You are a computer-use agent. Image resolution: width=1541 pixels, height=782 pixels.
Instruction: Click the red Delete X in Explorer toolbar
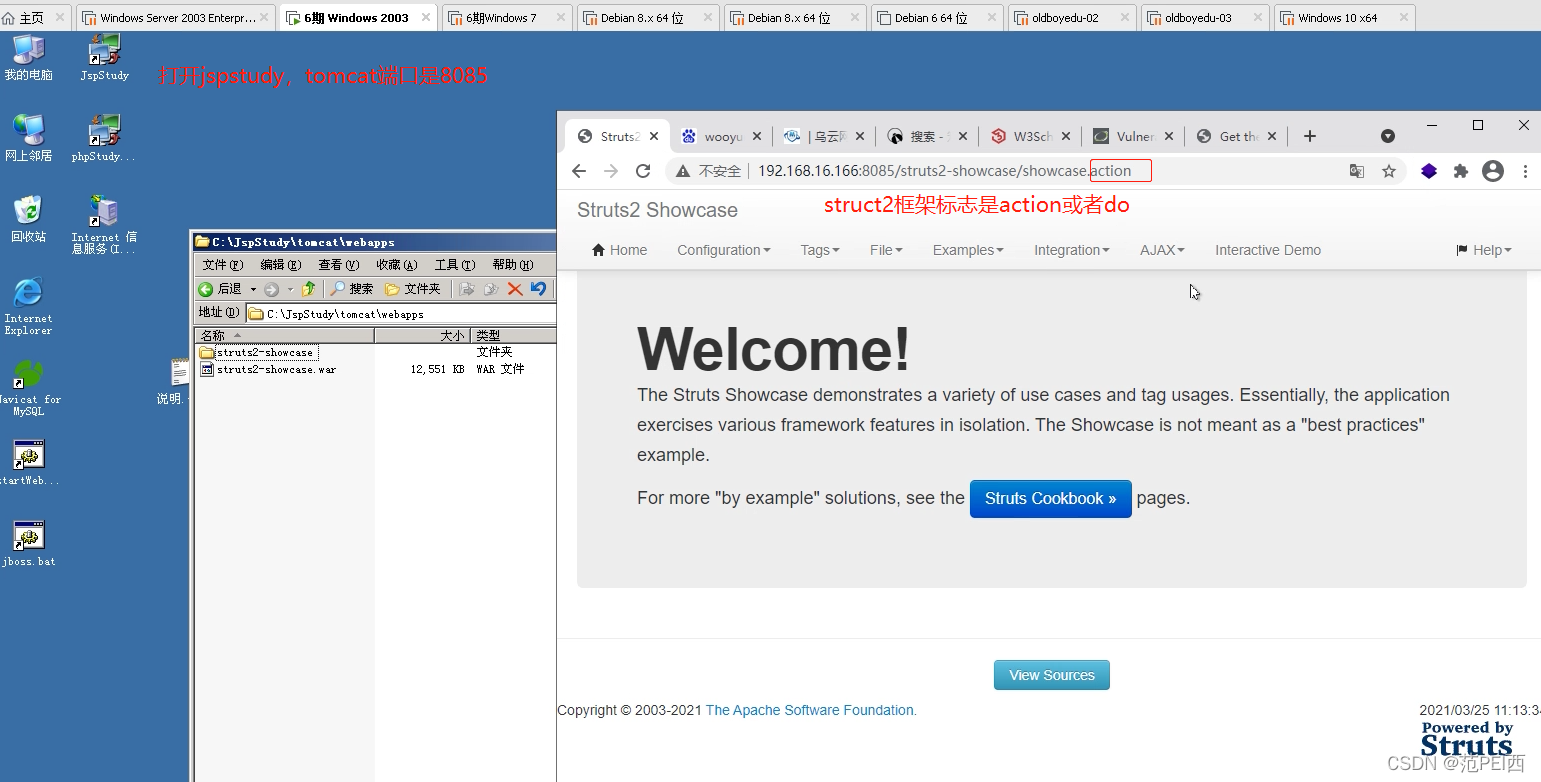pyautogui.click(x=515, y=289)
